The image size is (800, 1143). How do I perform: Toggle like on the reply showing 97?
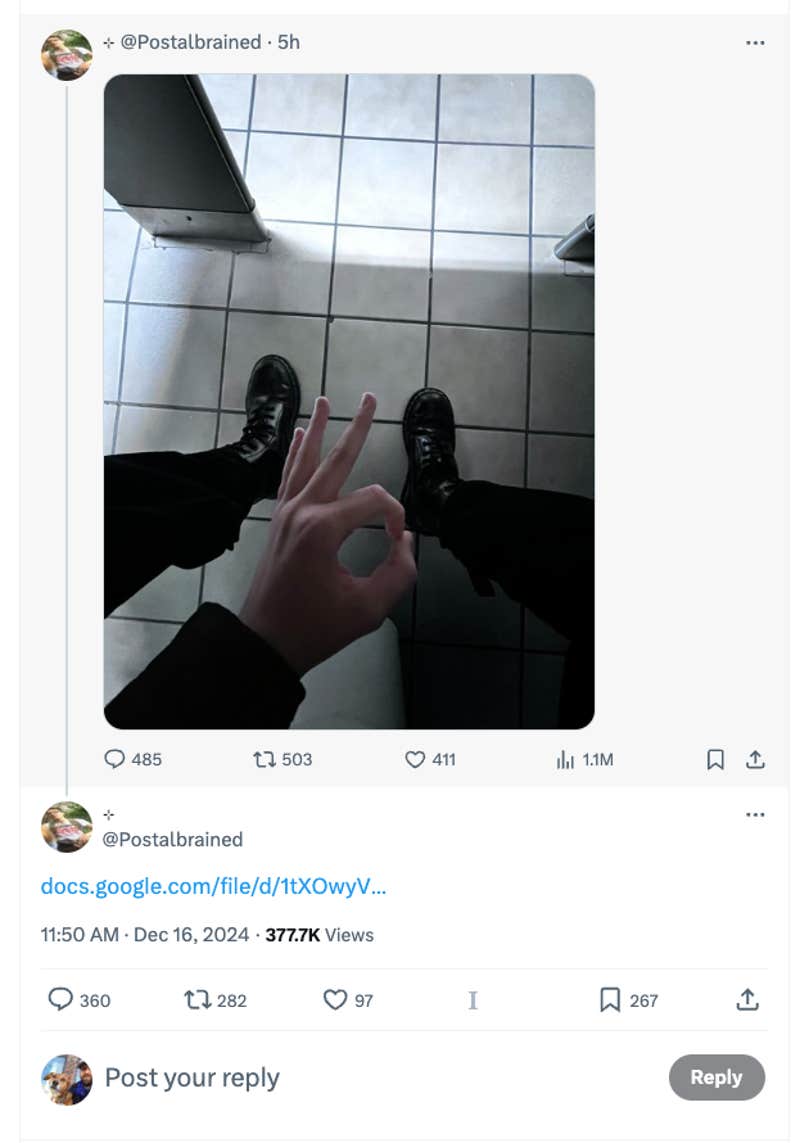334,1000
